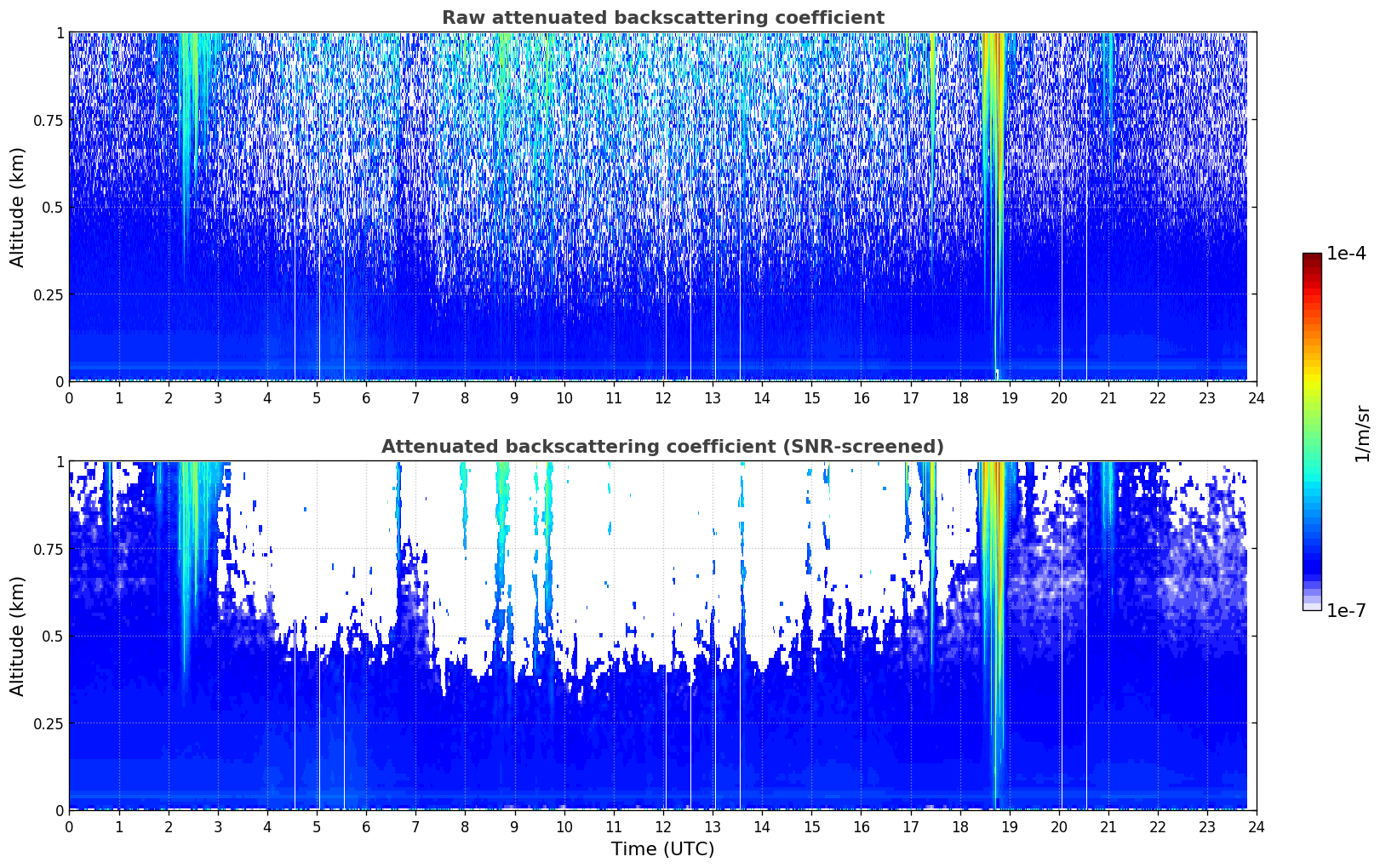1380x868 pixels.
Task: Click the '0.25' y-axis tick of bottom plot
Action: (48, 723)
